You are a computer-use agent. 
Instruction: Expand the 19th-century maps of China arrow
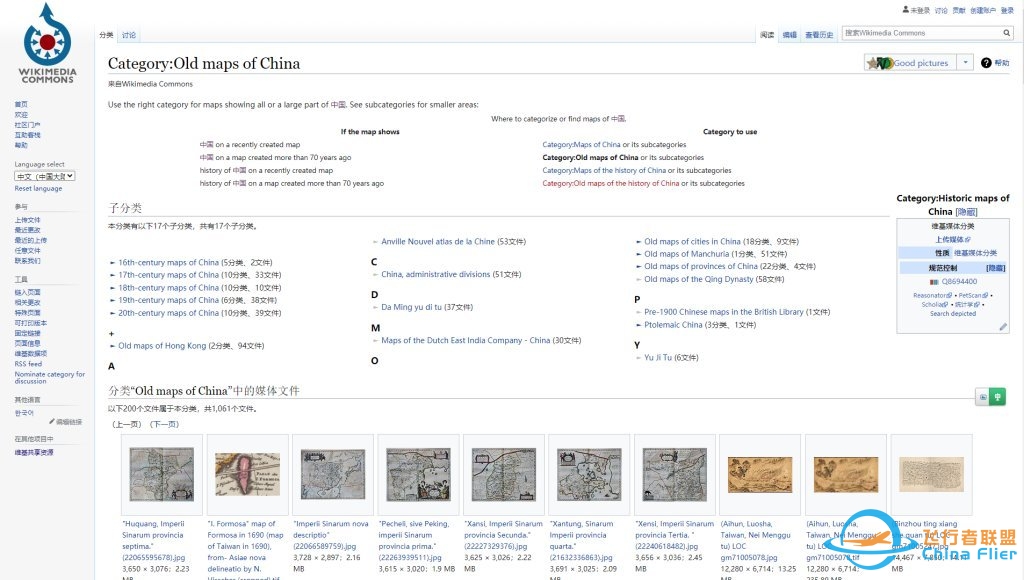pos(112,300)
